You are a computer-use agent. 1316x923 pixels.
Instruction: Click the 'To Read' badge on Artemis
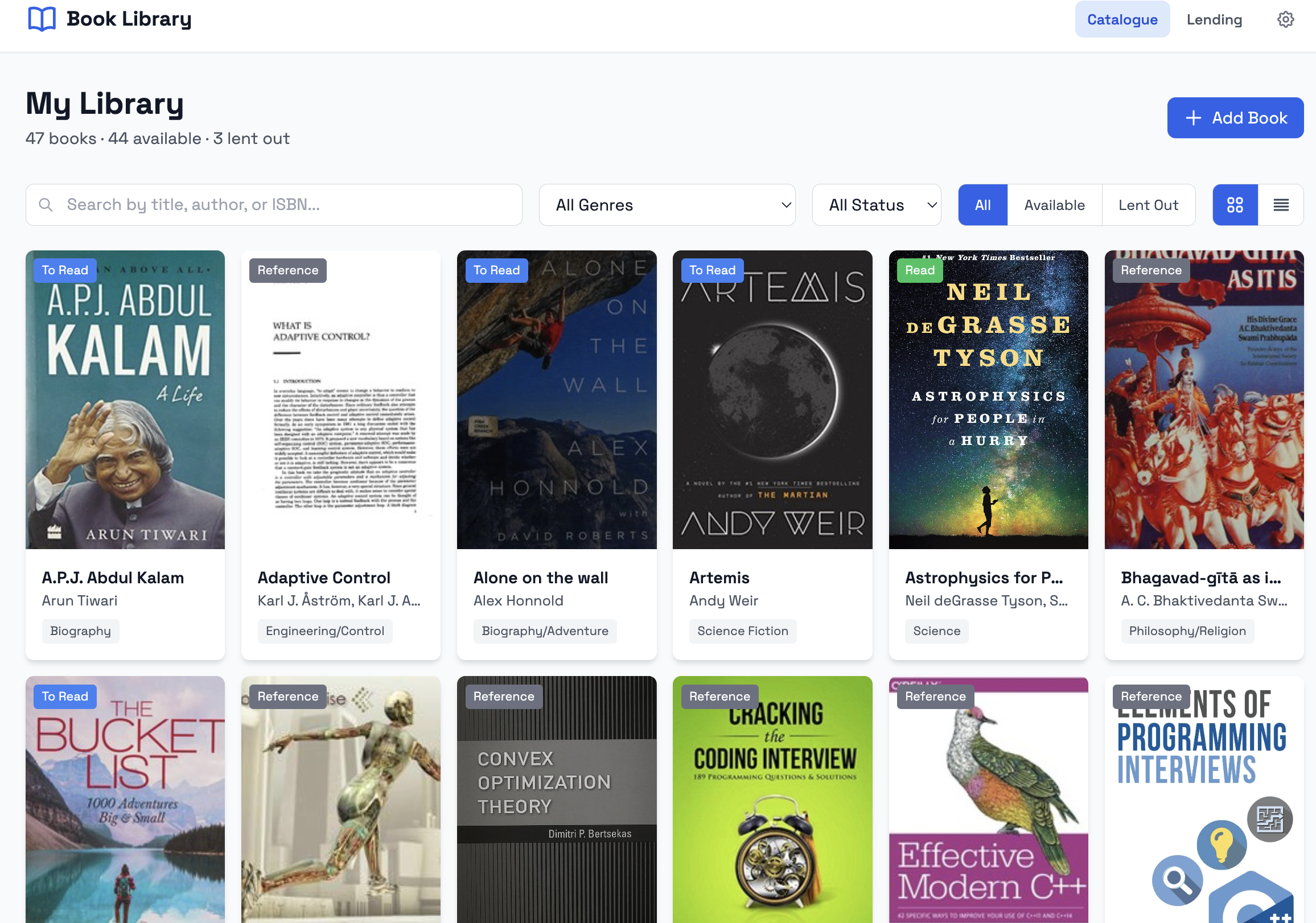pos(712,270)
